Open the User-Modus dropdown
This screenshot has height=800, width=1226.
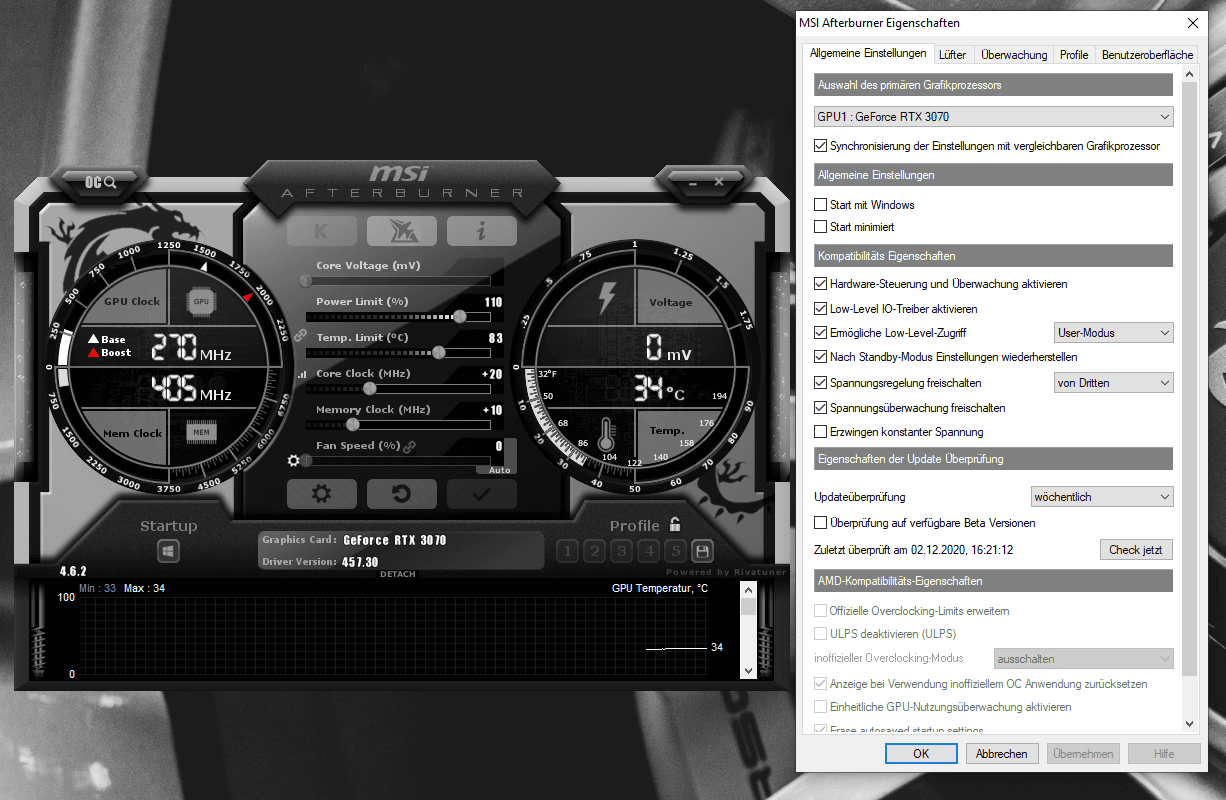click(x=1114, y=333)
